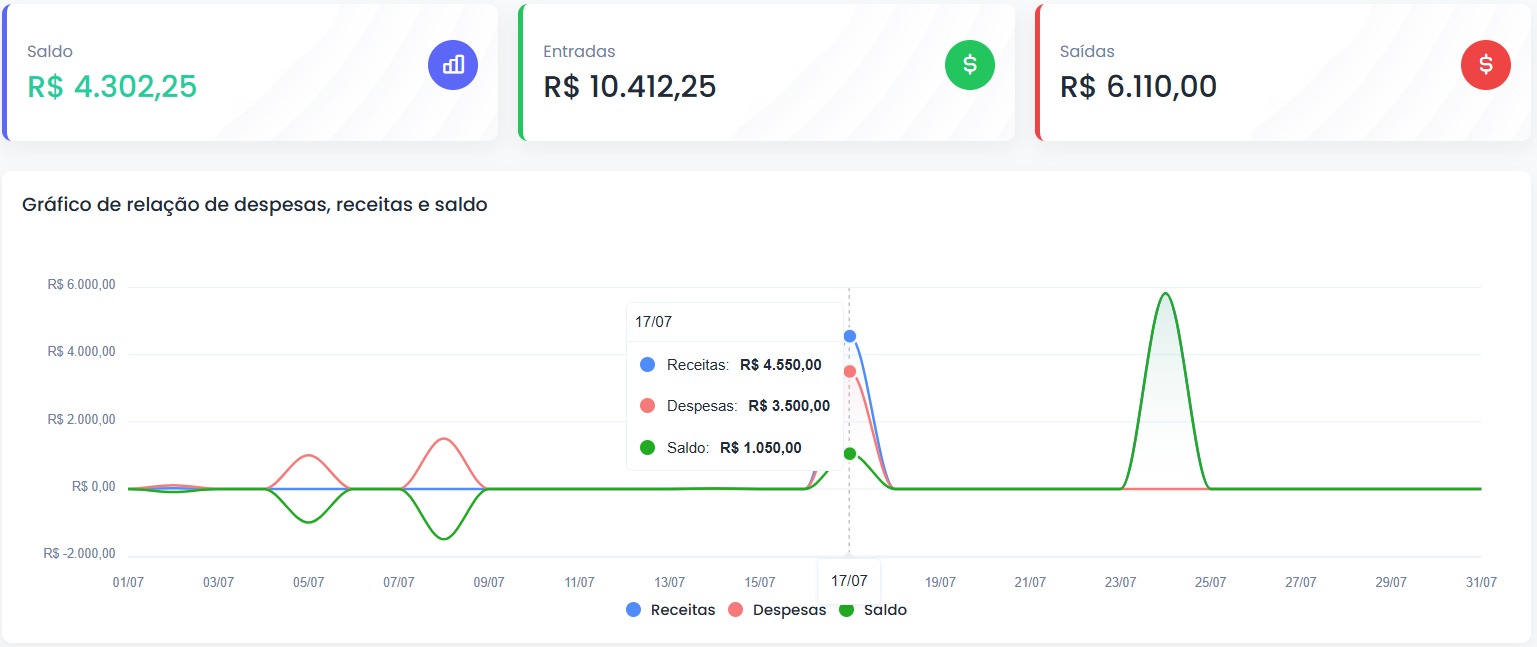Image resolution: width=1537 pixels, height=647 pixels.
Task: Click the blue Receitas data point on 17/07
Action: coord(850,336)
